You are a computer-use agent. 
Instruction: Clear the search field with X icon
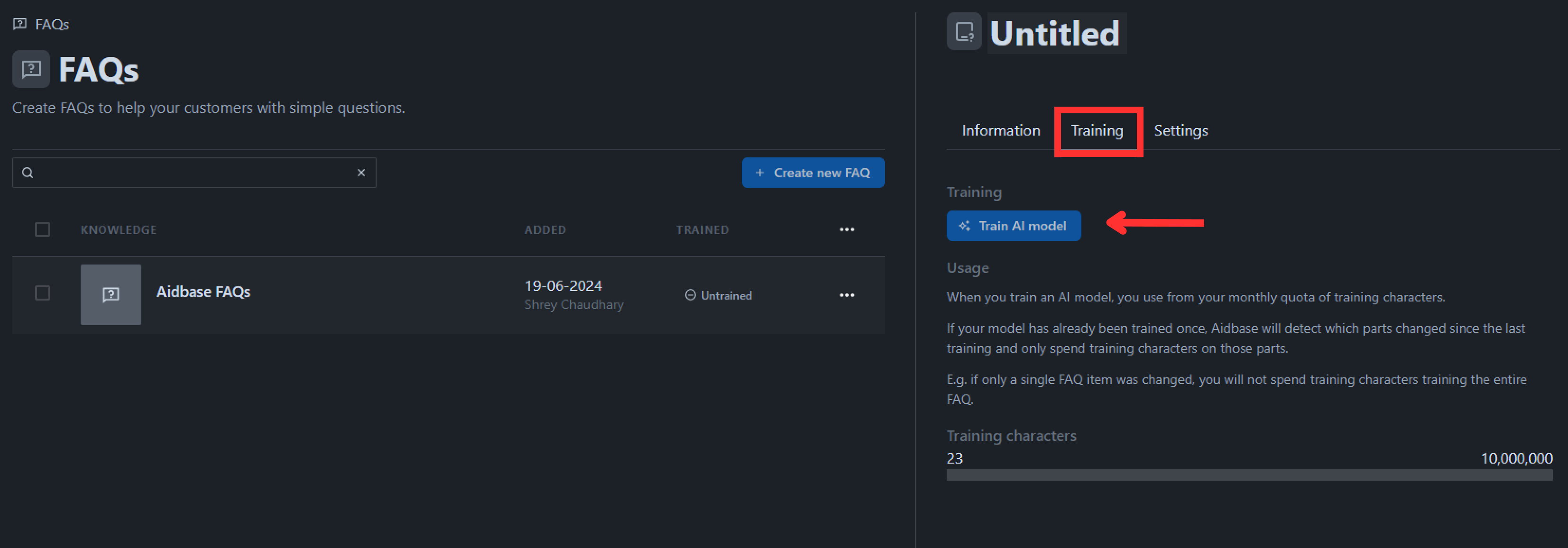pos(361,173)
